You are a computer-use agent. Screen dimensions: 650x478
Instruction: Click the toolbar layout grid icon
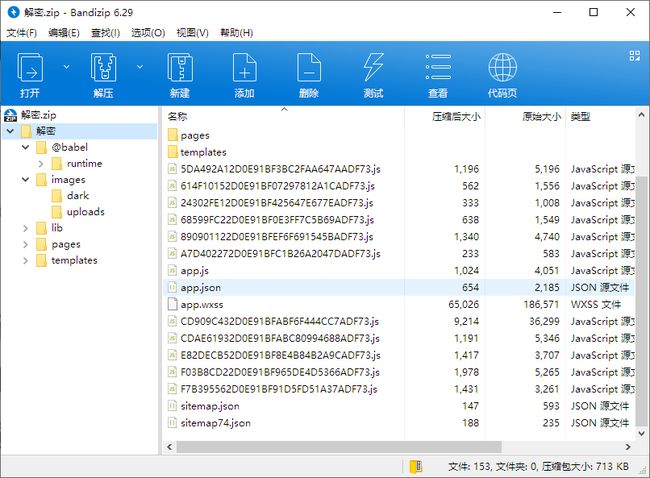(634, 56)
